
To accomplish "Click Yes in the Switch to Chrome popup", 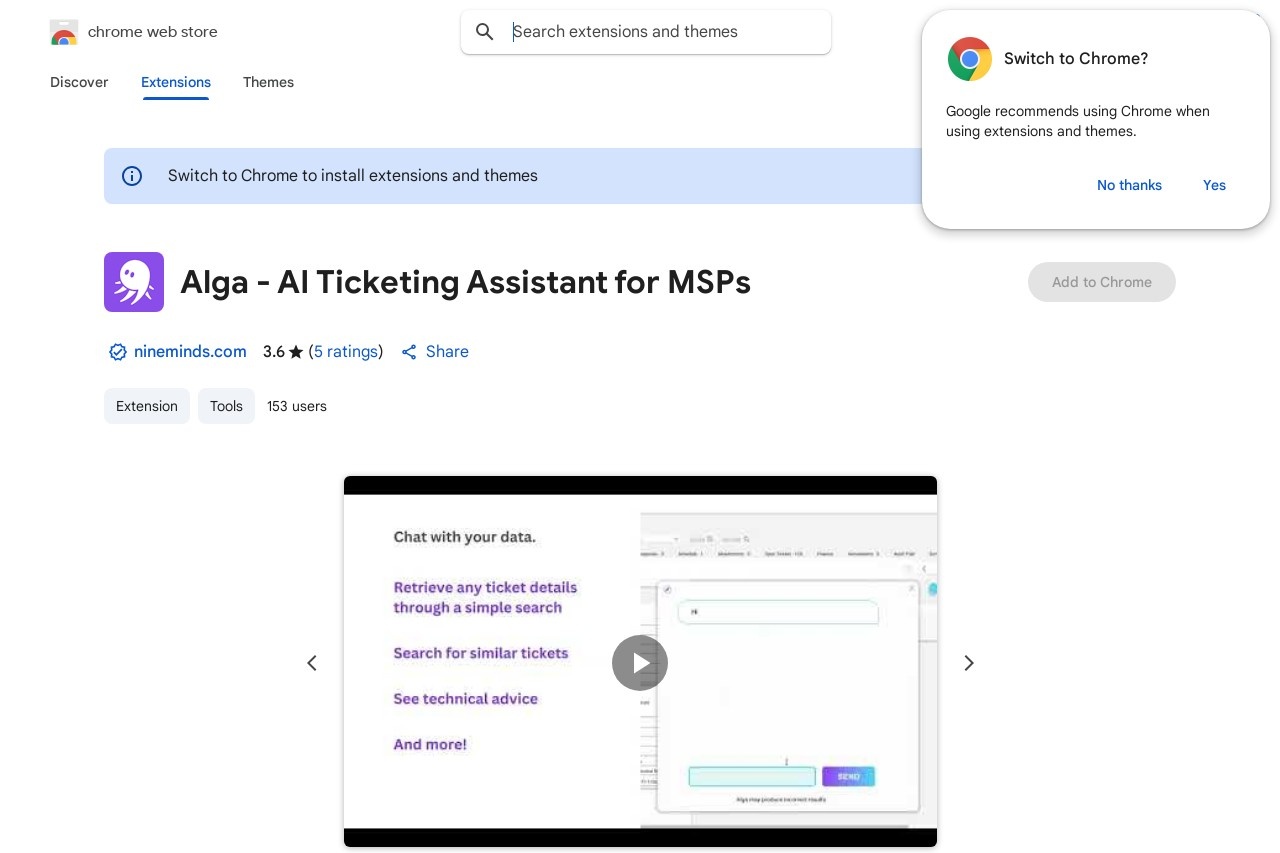I will (x=1214, y=185).
